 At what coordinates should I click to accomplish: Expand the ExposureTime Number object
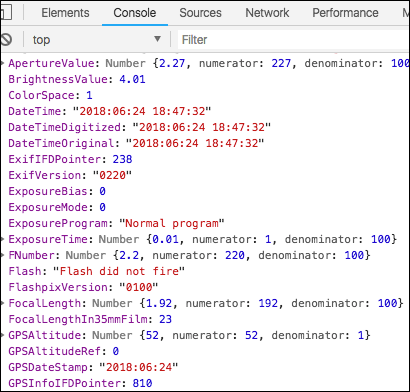coord(3,239)
